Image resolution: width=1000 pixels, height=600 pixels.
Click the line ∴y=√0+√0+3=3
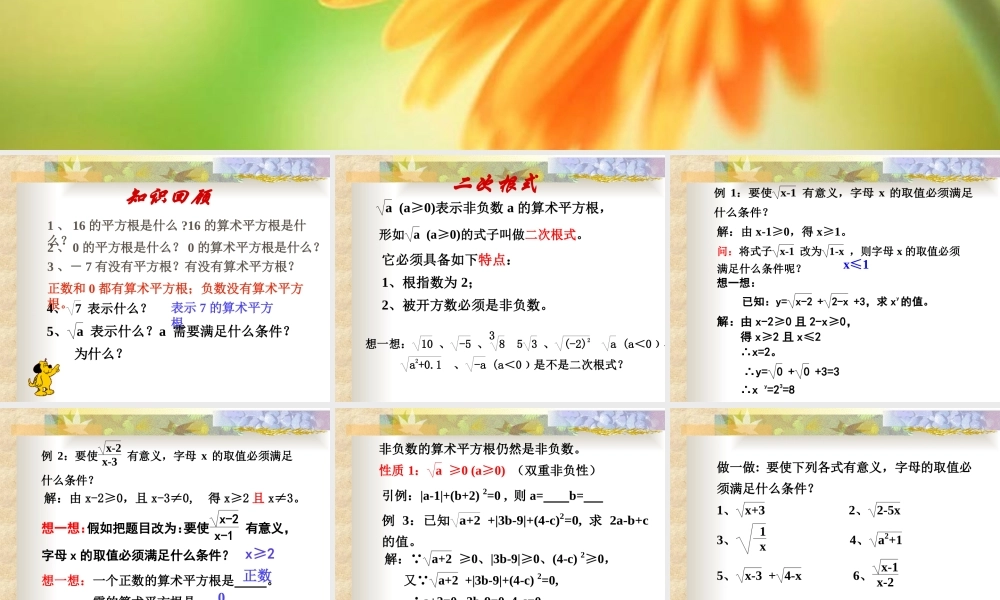pos(791,371)
